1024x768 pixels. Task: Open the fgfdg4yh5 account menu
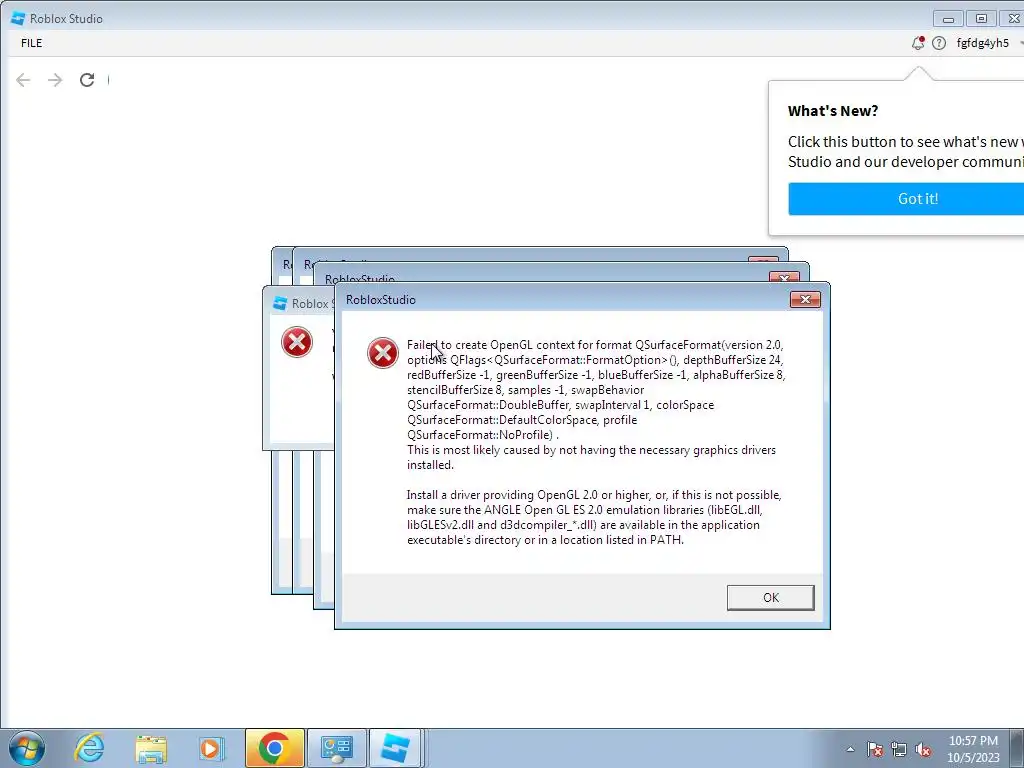(x=982, y=43)
